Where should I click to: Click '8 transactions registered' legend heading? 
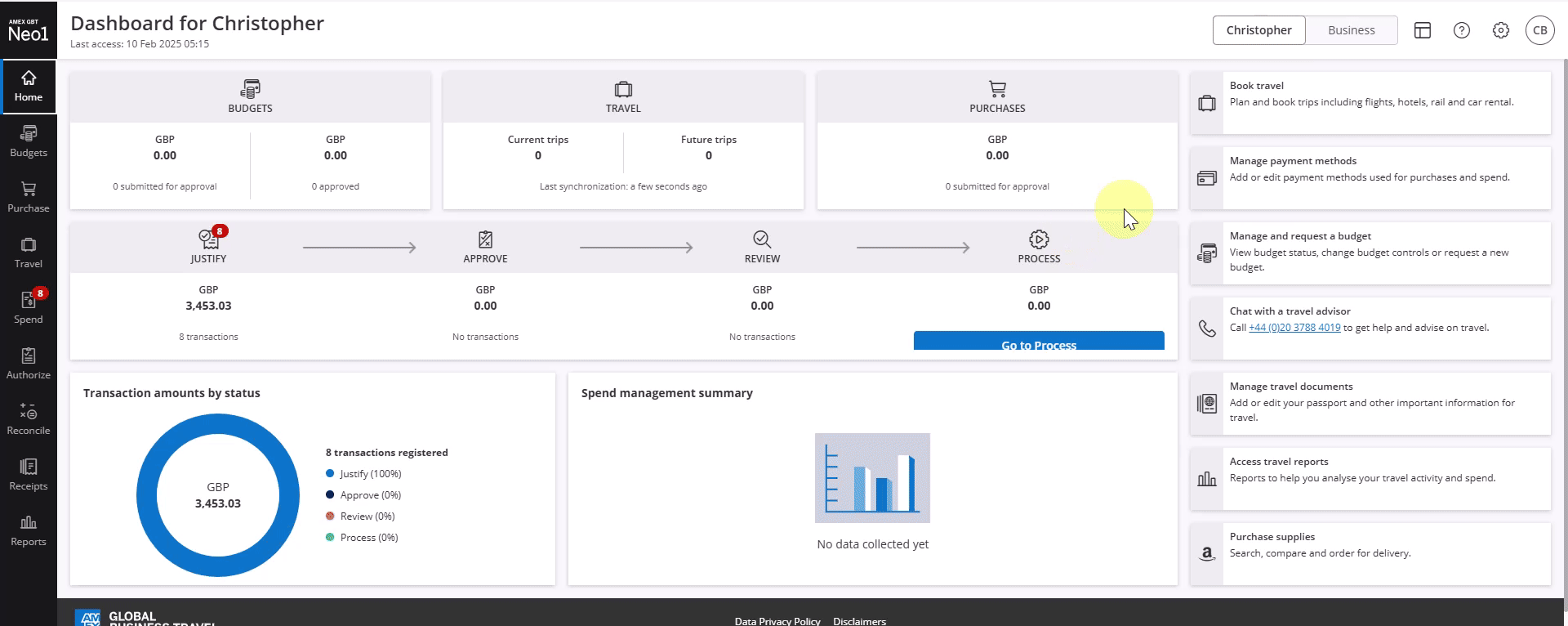click(x=387, y=453)
